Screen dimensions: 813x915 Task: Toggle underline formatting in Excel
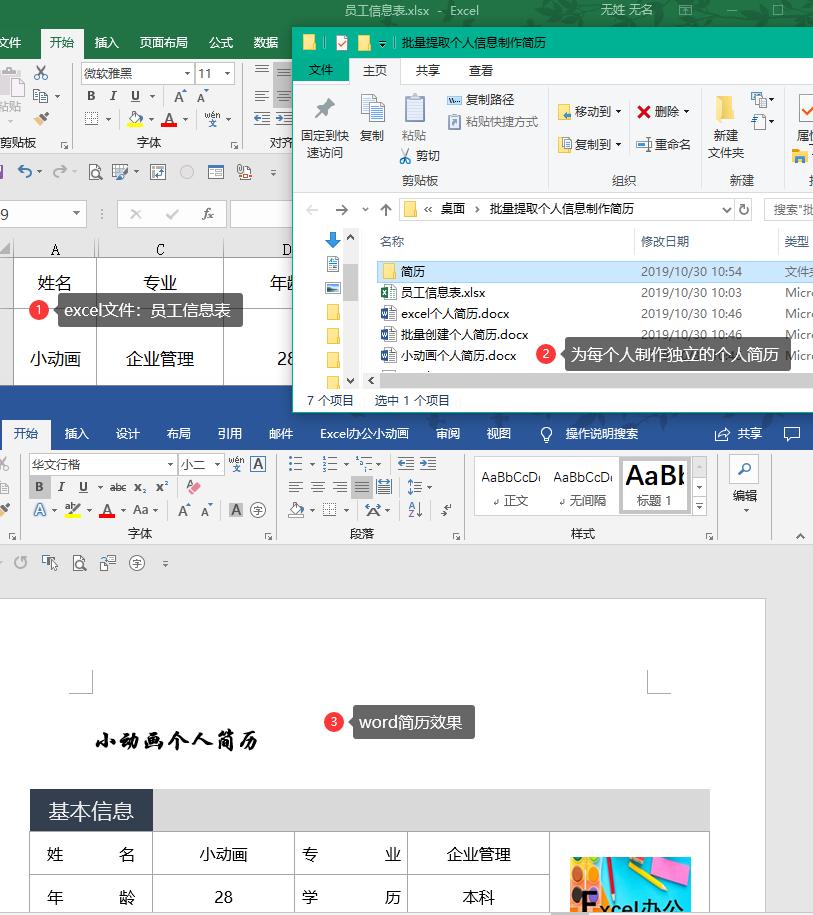[x=135, y=95]
